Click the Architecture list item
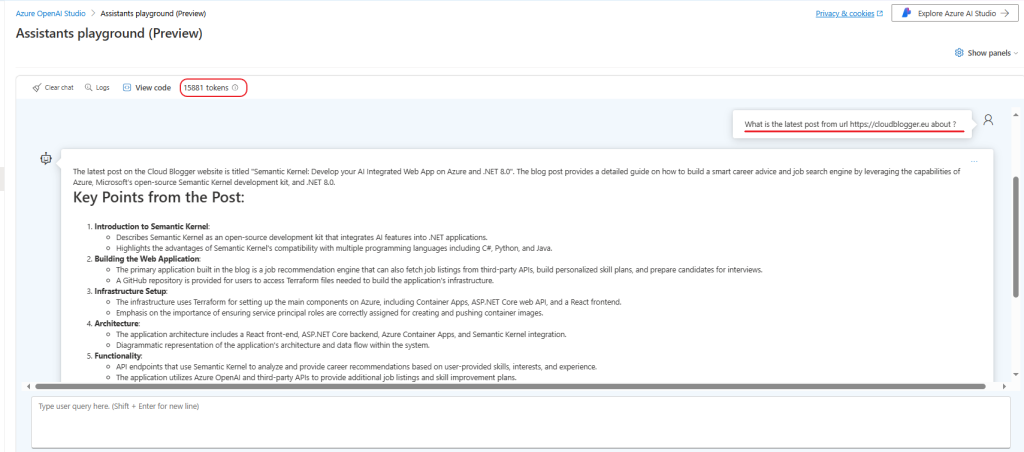The height and width of the screenshot is (452, 1024). (x=116, y=323)
